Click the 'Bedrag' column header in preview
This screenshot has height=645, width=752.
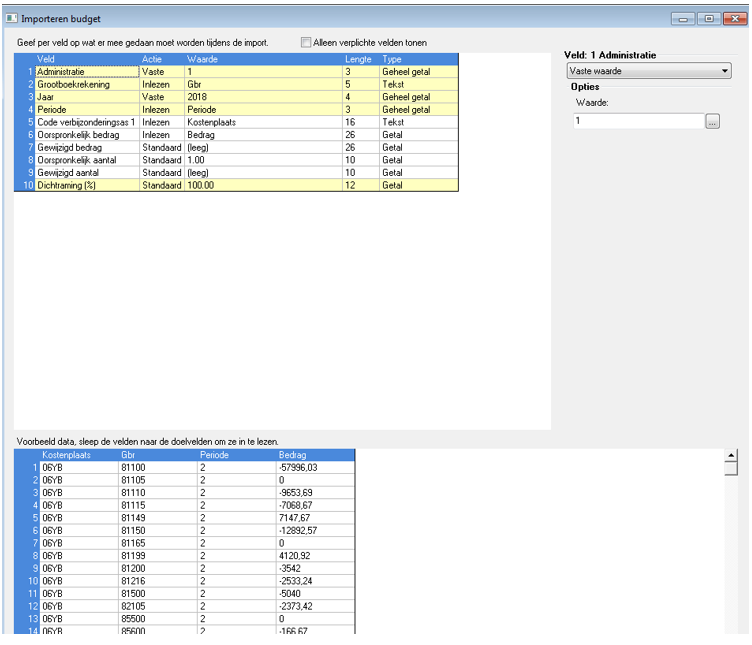click(314, 454)
